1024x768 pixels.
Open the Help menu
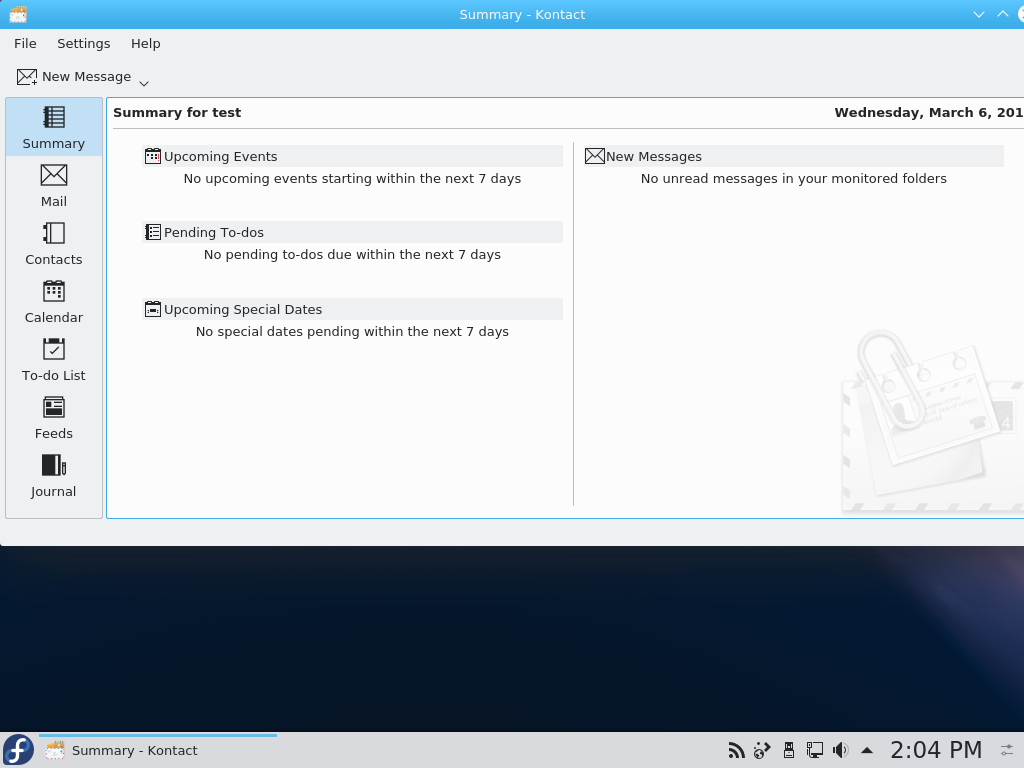pyautogui.click(x=146, y=44)
